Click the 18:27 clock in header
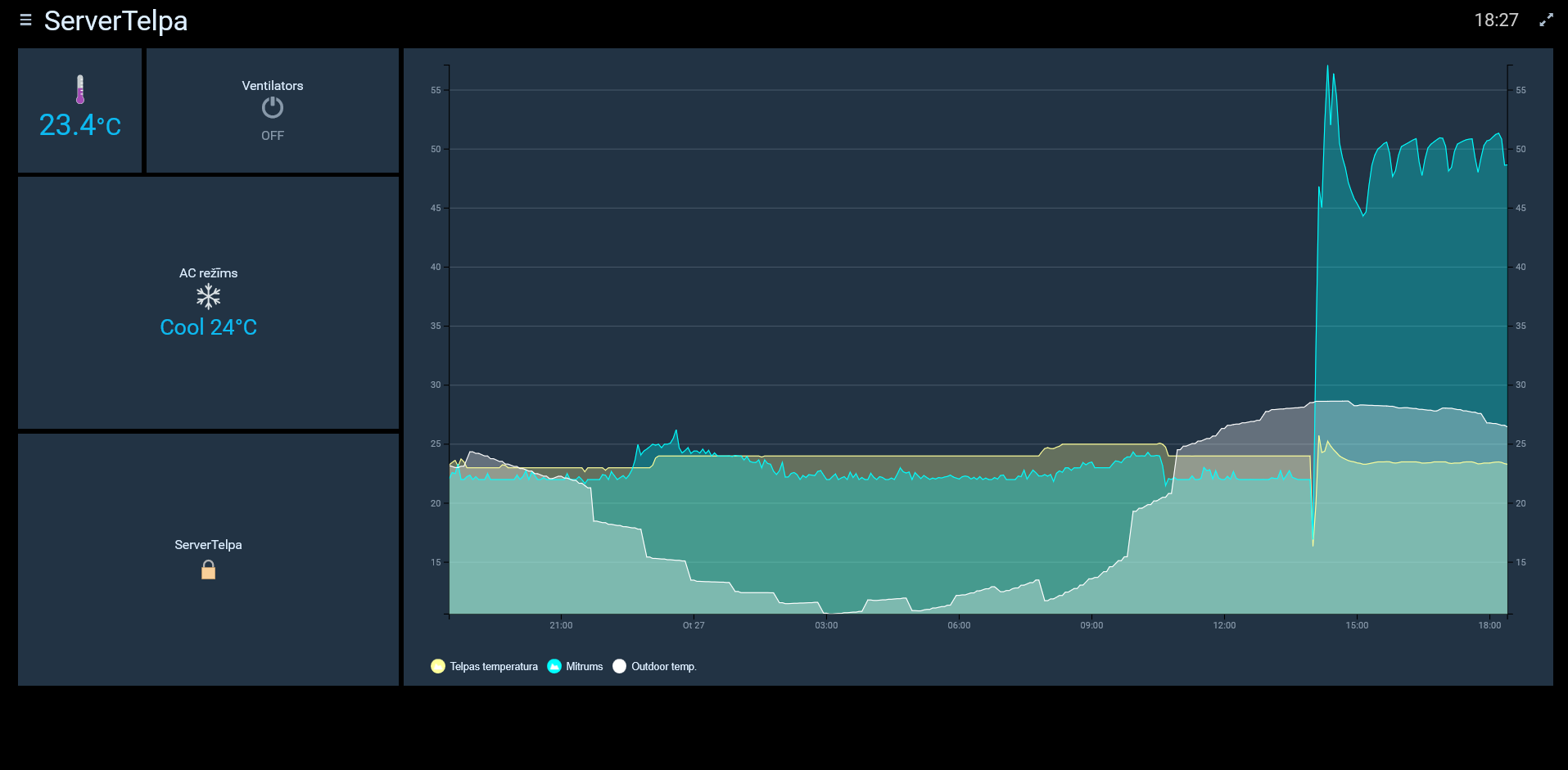This screenshot has height=770, width=1568. pyautogui.click(x=1496, y=20)
